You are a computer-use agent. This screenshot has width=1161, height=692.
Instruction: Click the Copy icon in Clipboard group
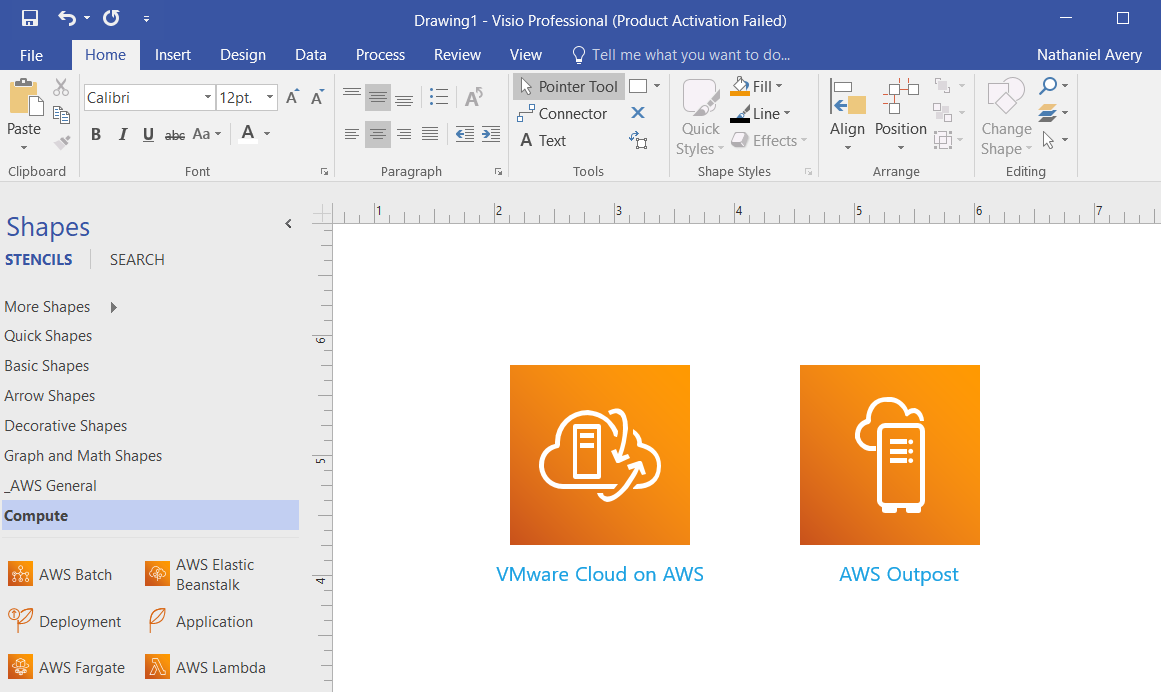(61, 115)
